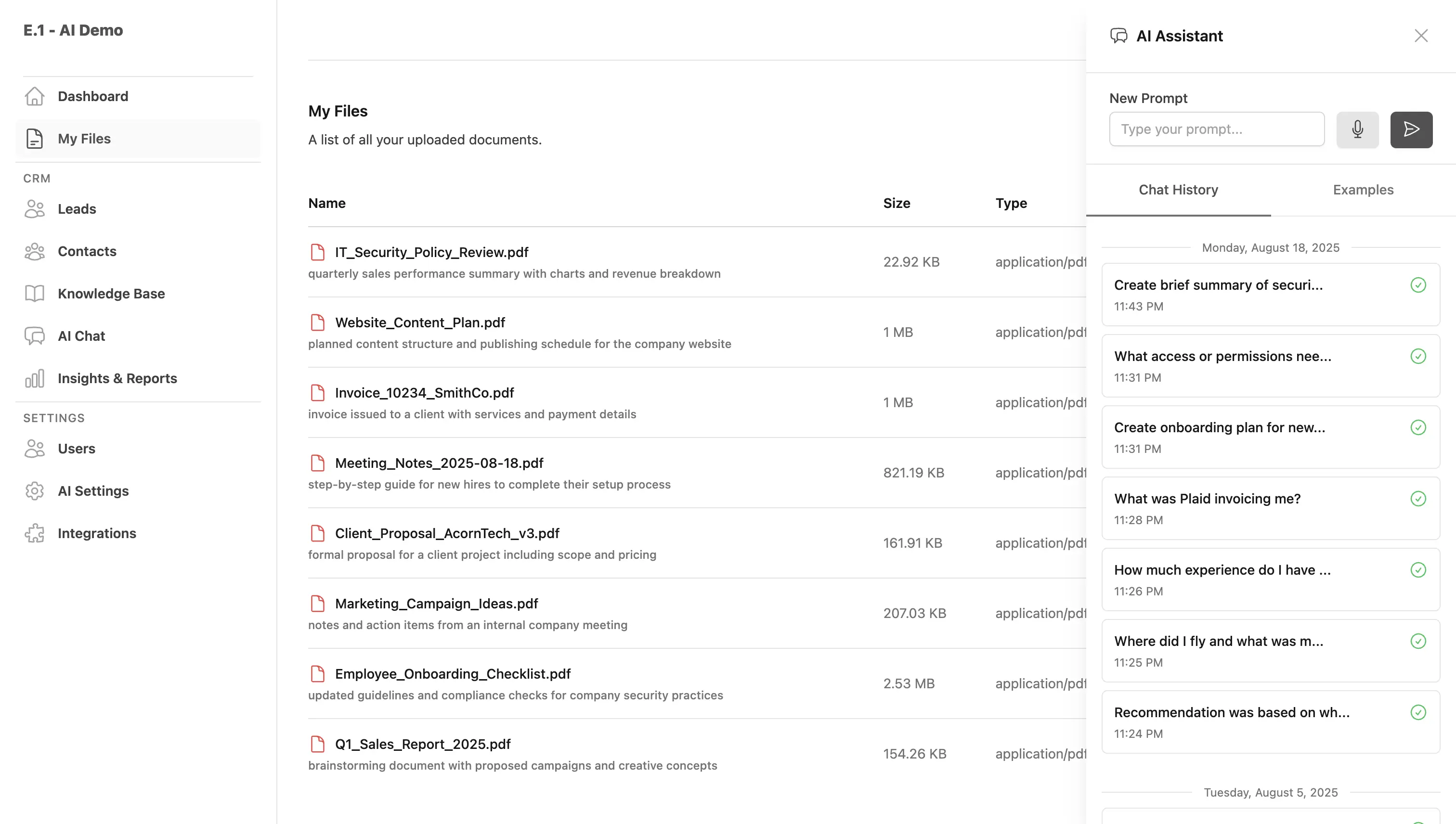The image size is (1456, 824).
Task: Open chat 'Where did I fly and what was m...'
Action: tap(1270, 651)
